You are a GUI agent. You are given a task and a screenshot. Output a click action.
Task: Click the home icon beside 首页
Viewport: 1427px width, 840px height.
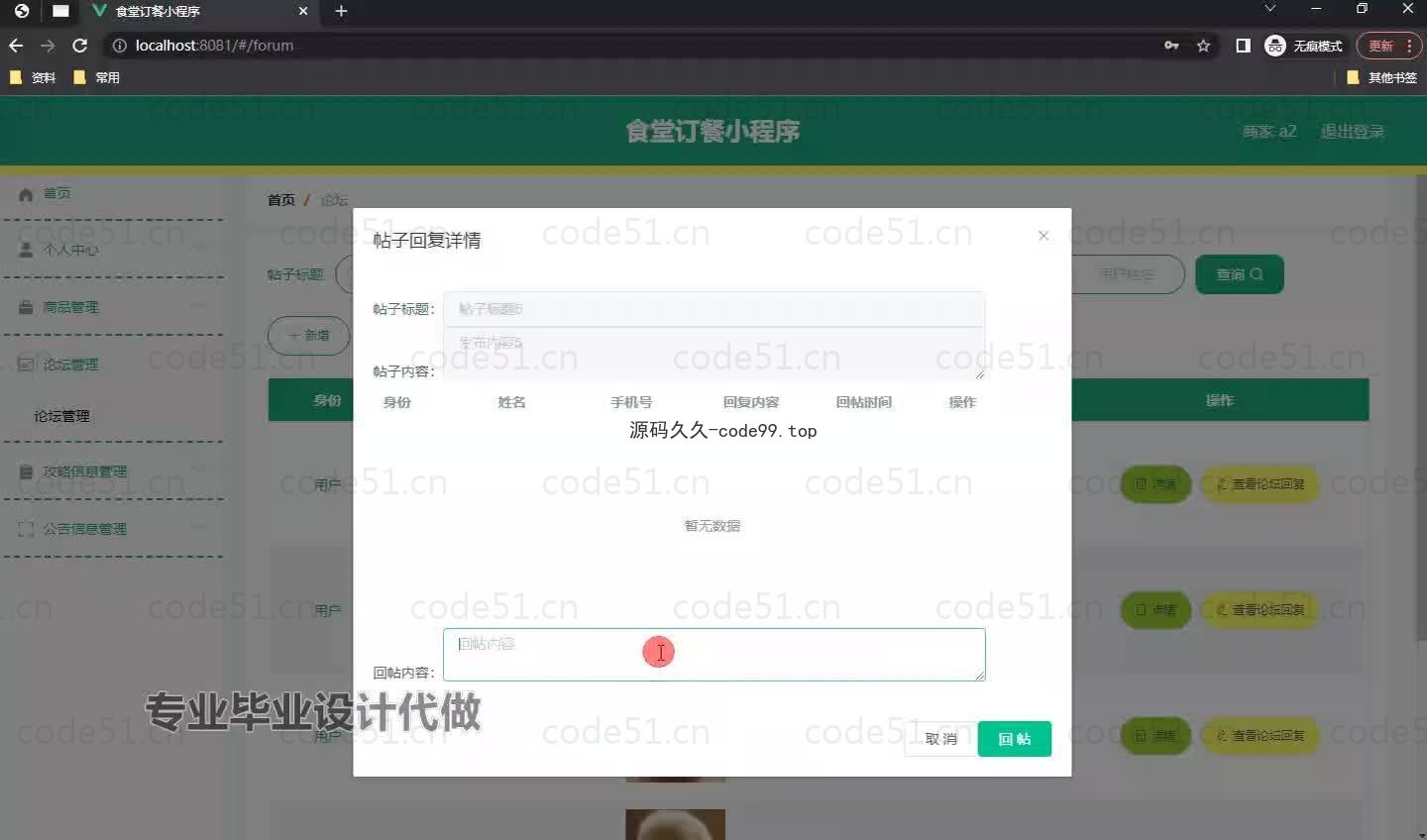pyautogui.click(x=26, y=194)
